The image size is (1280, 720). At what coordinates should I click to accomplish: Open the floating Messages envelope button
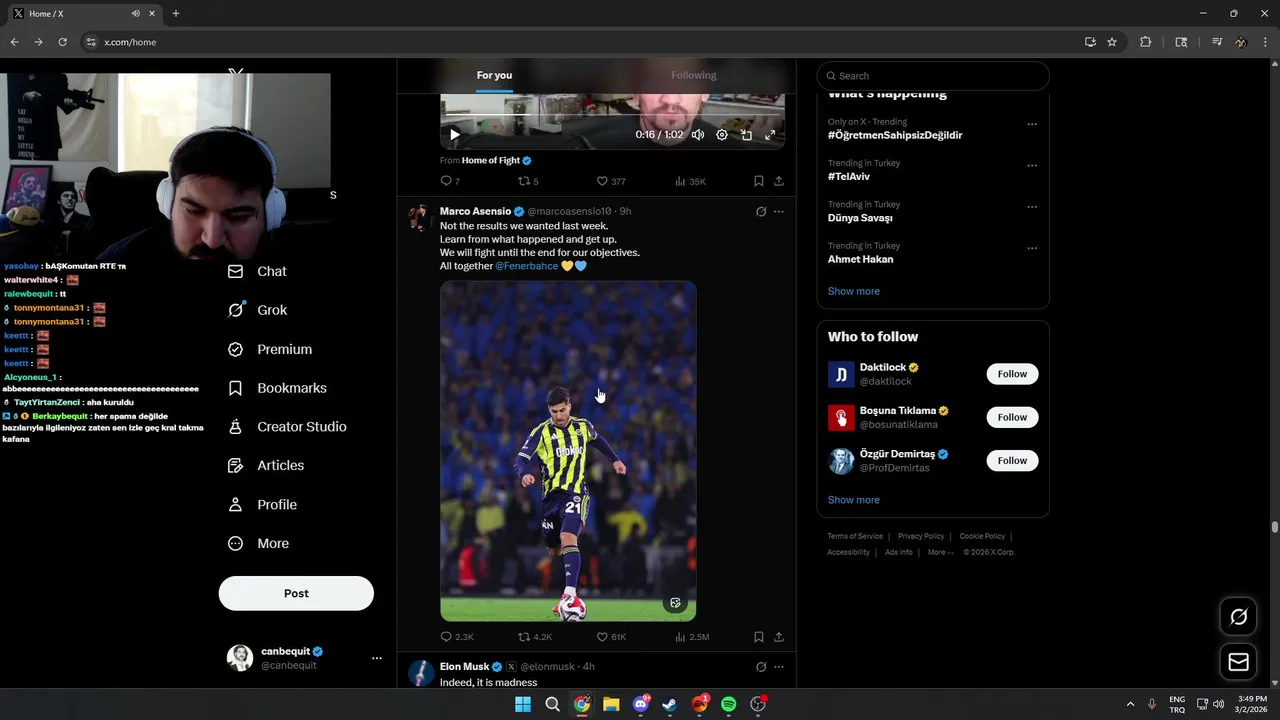pos(1238,662)
